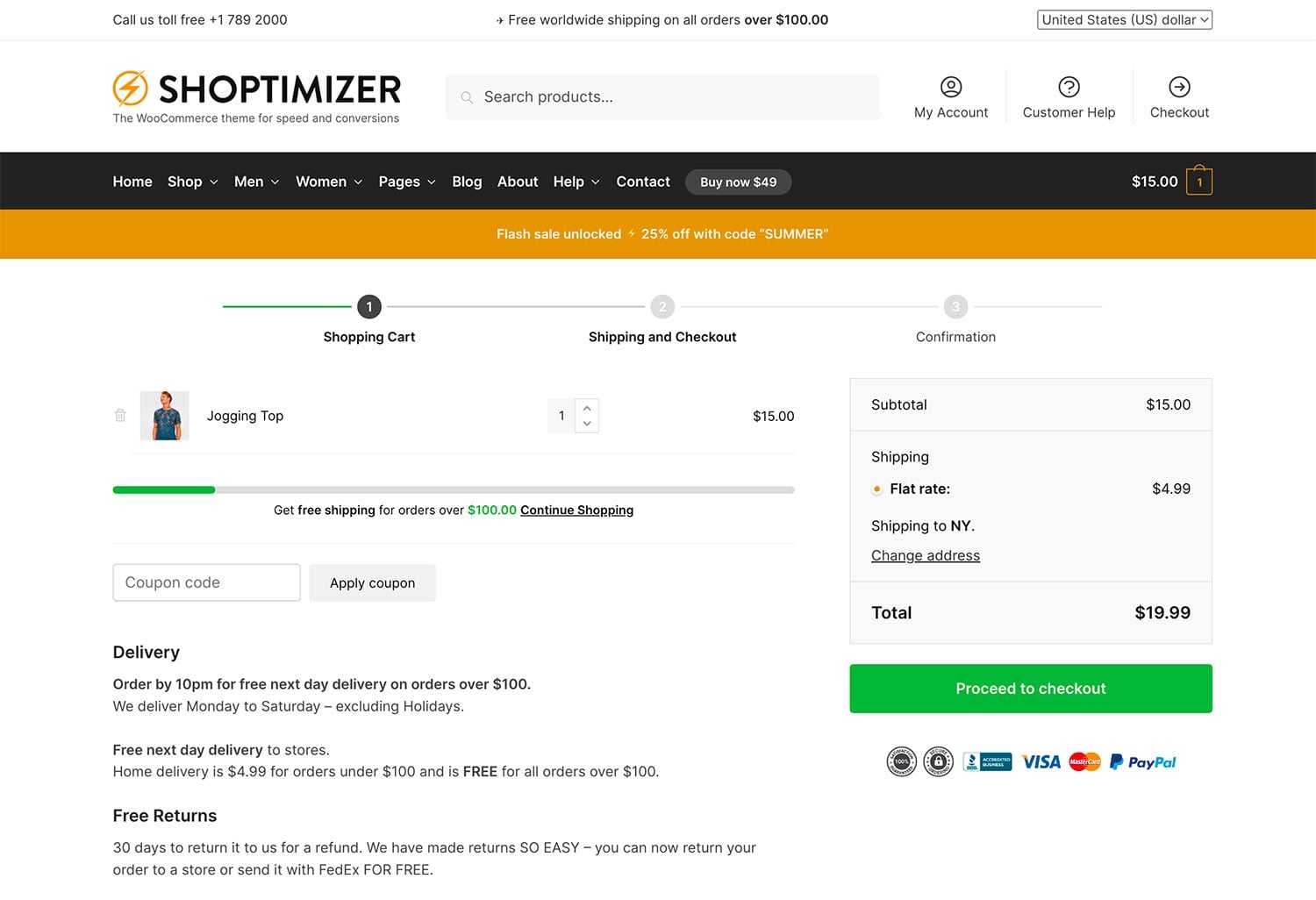
Task: Click the PayPal payment logo
Action: tap(1142, 762)
